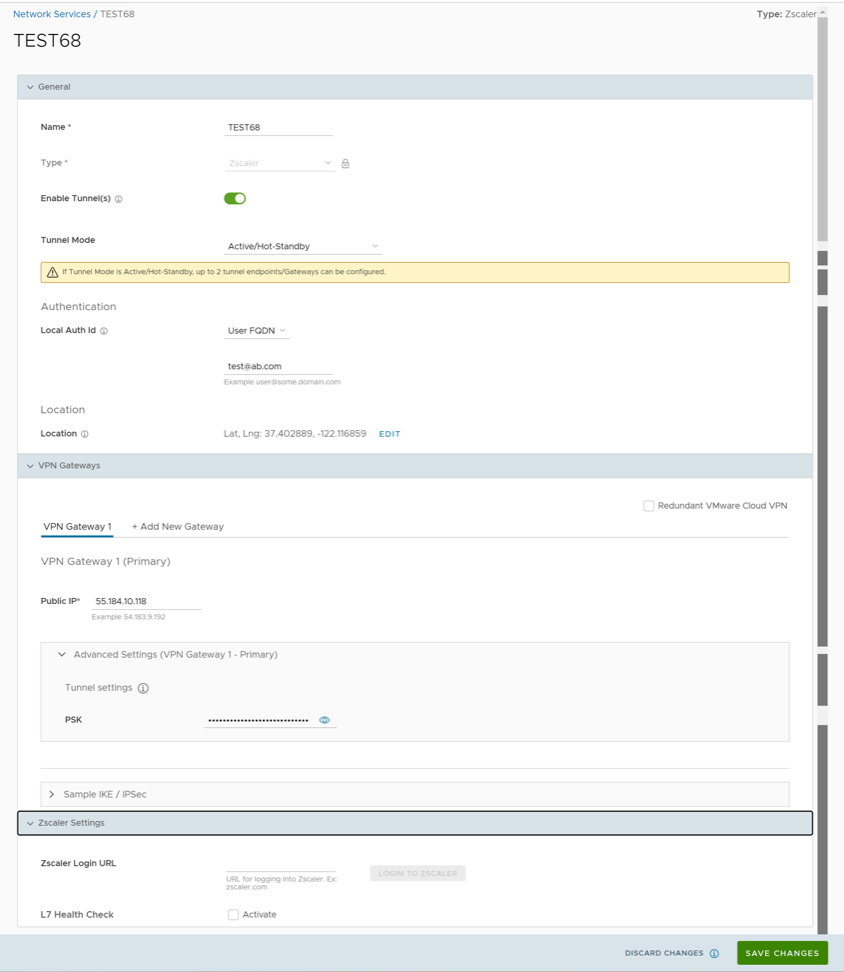Expand the Sample IKE / IPSec section
Image resolution: width=844 pixels, height=972 pixels.
pyautogui.click(x=52, y=794)
